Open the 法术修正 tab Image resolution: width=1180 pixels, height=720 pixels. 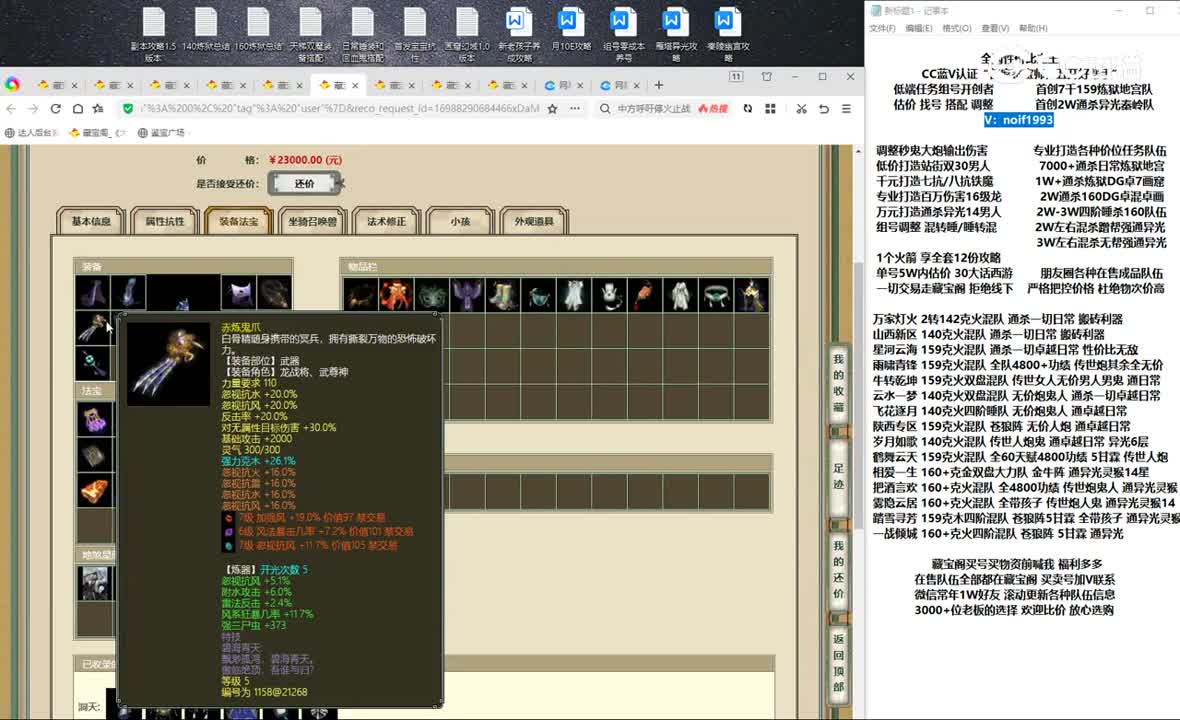pos(386,221)
